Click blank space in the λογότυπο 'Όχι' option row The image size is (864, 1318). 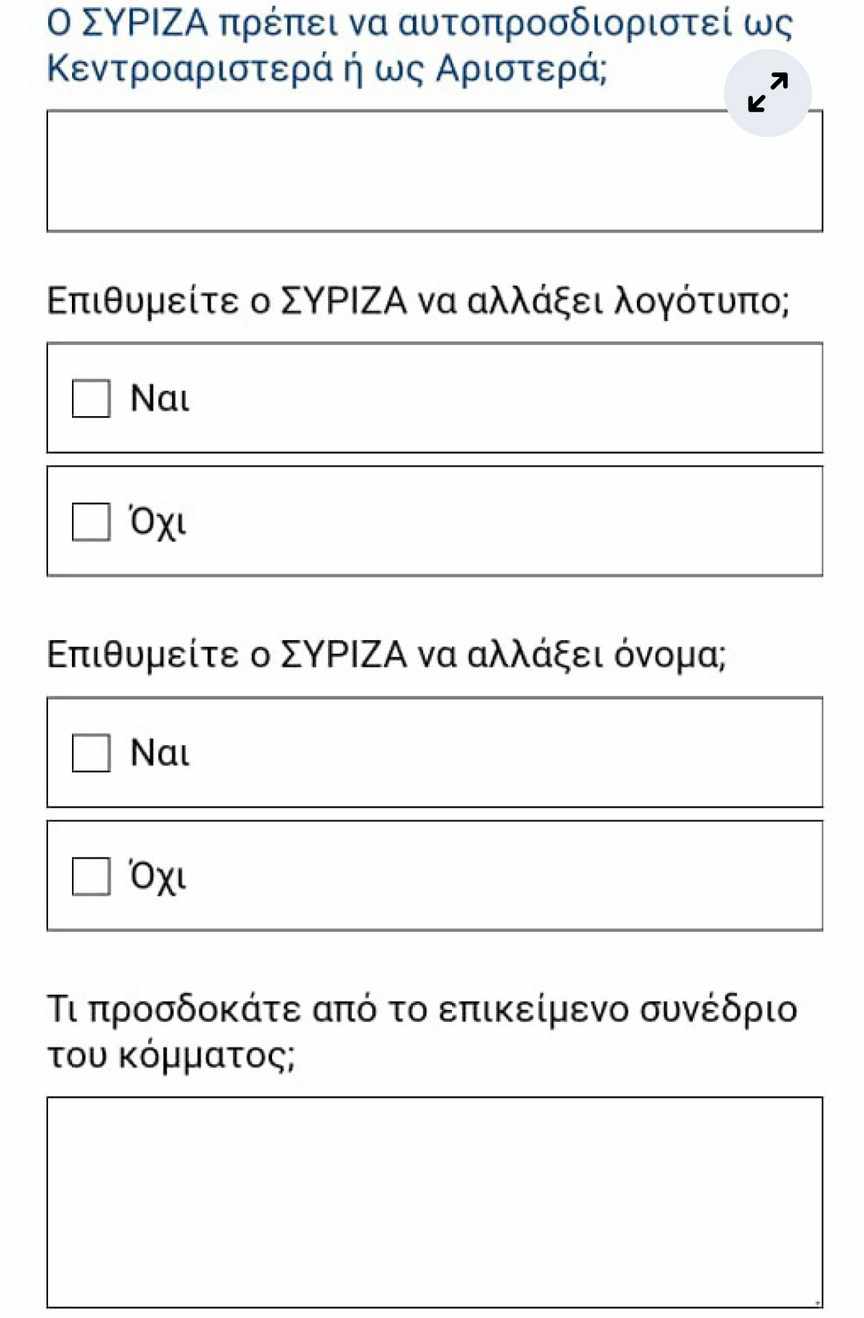[x=500, y=522]
